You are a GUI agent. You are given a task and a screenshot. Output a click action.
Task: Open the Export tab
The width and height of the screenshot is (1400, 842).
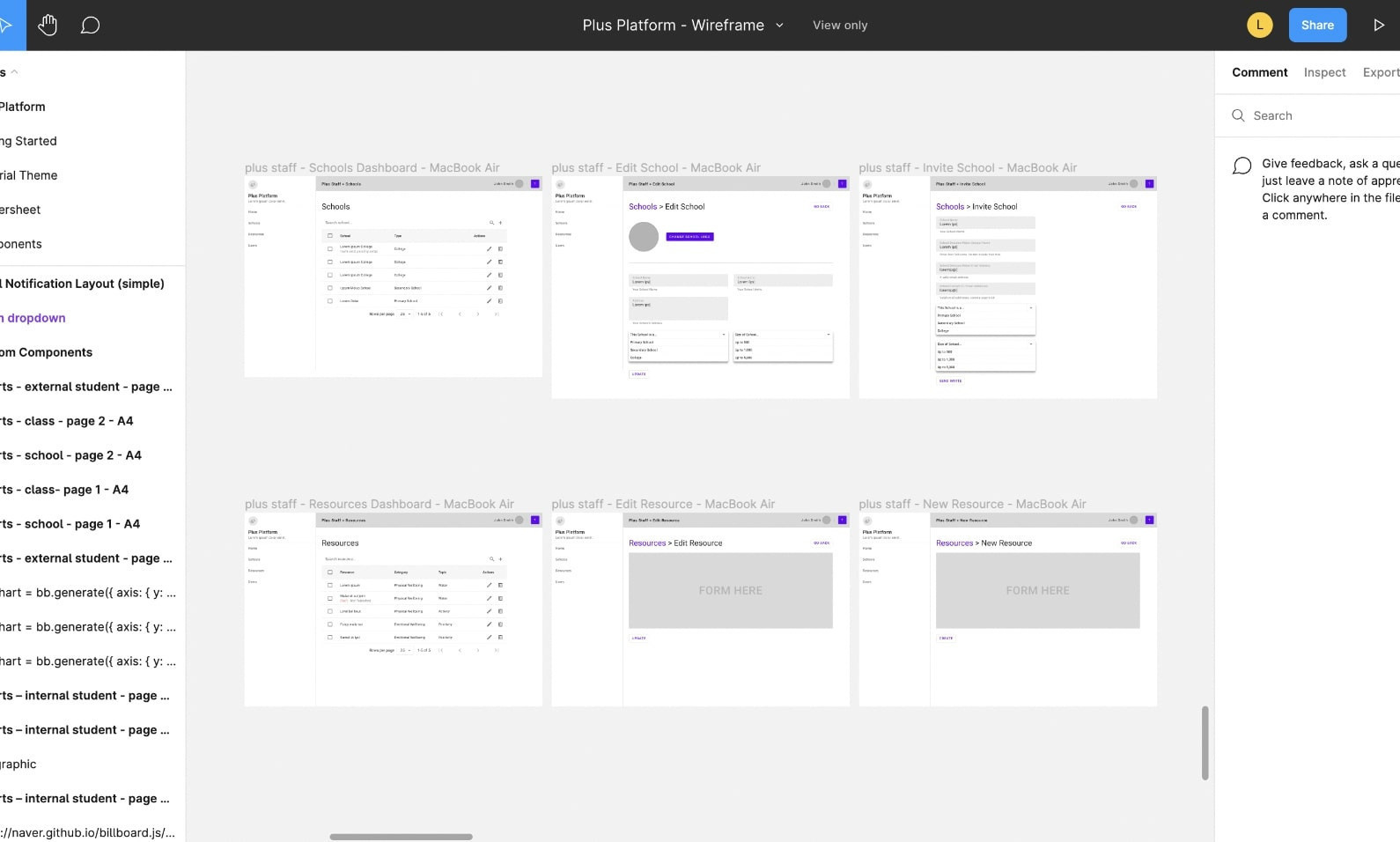point(1380,72)
